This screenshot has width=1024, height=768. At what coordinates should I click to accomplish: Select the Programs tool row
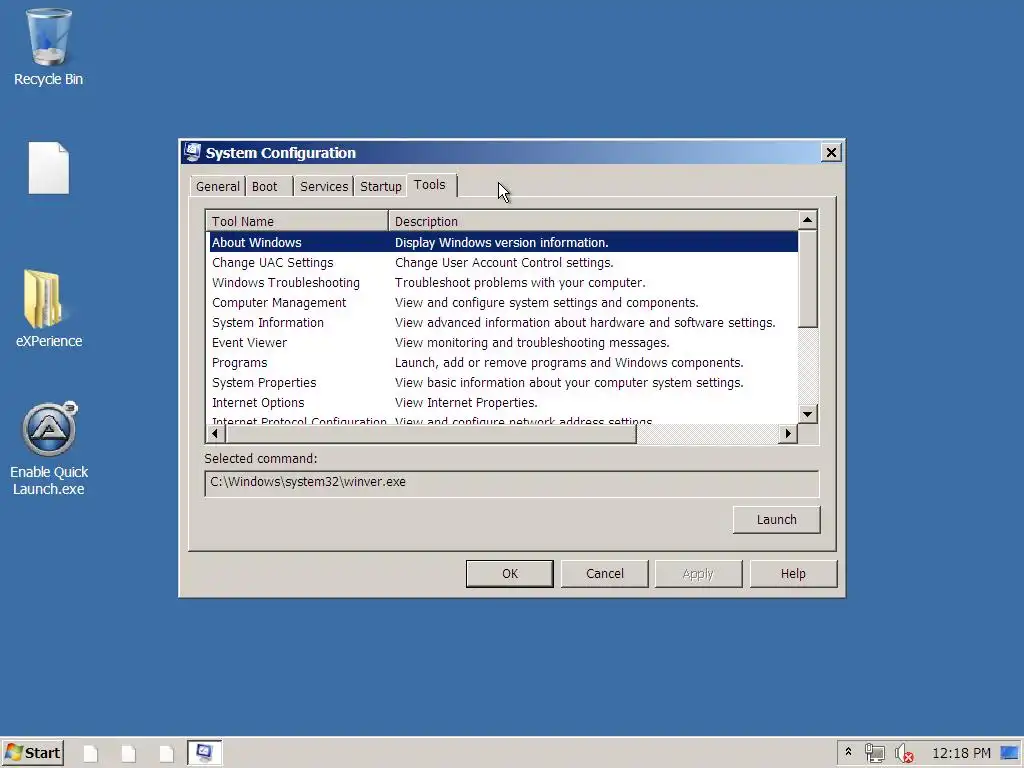[x=504, y=362]
